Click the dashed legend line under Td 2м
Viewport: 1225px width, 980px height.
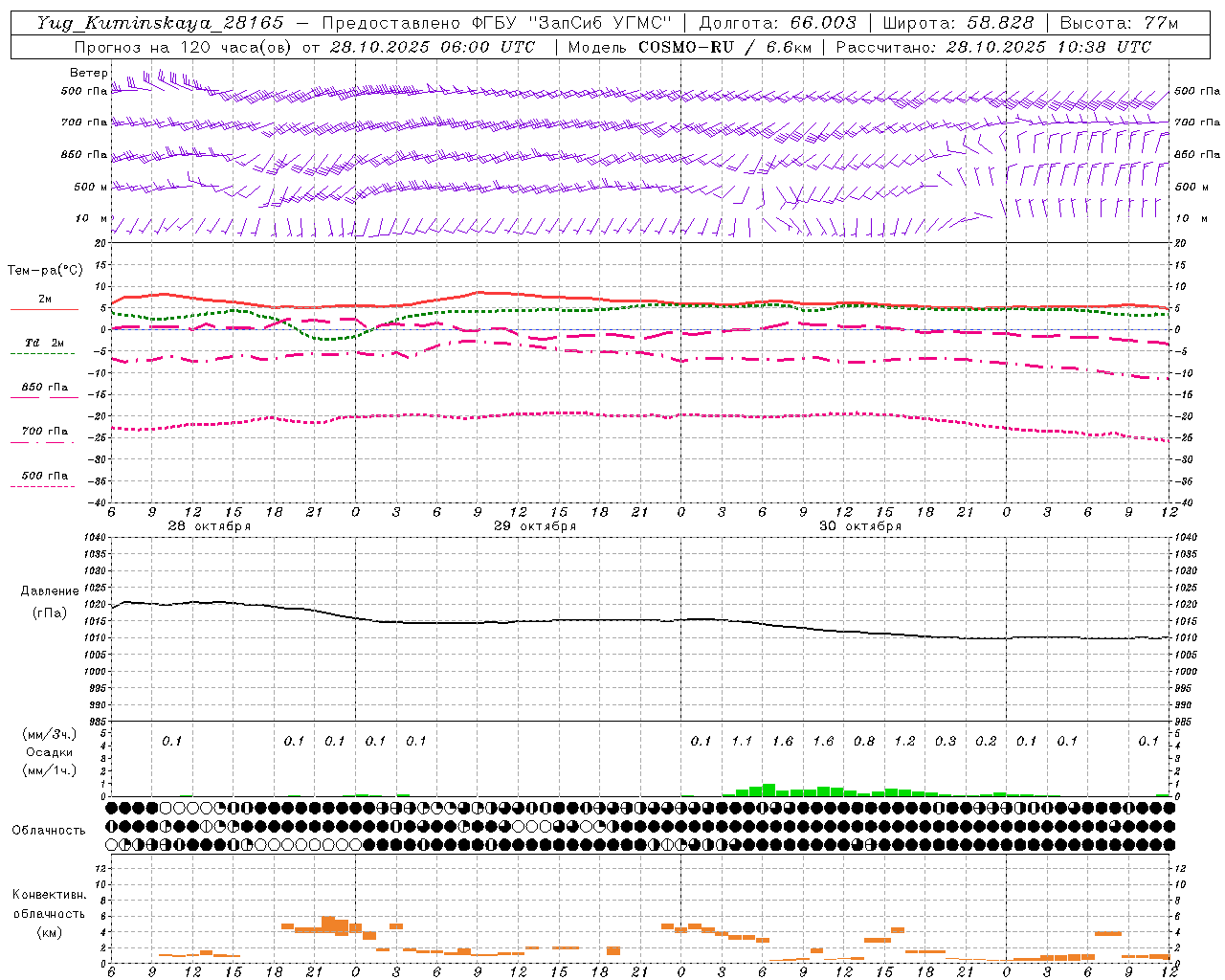42,353
